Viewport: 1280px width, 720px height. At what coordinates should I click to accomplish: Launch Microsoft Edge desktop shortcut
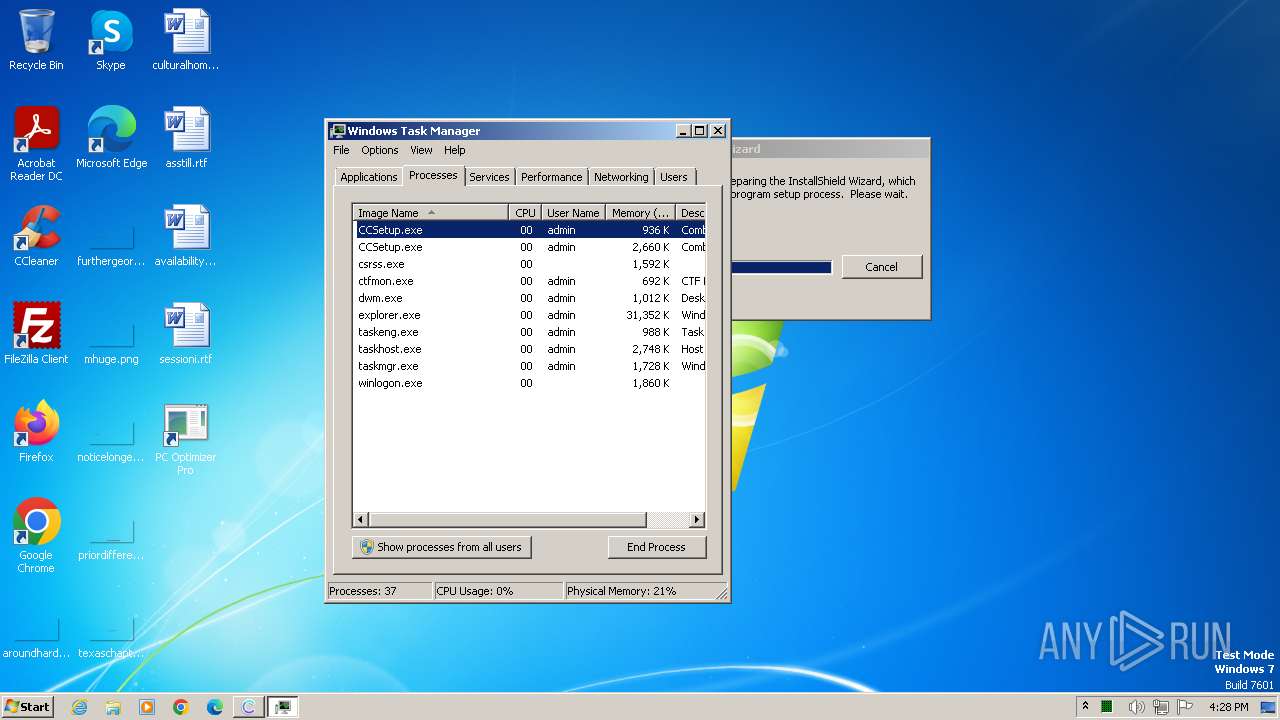coord(111,138)
